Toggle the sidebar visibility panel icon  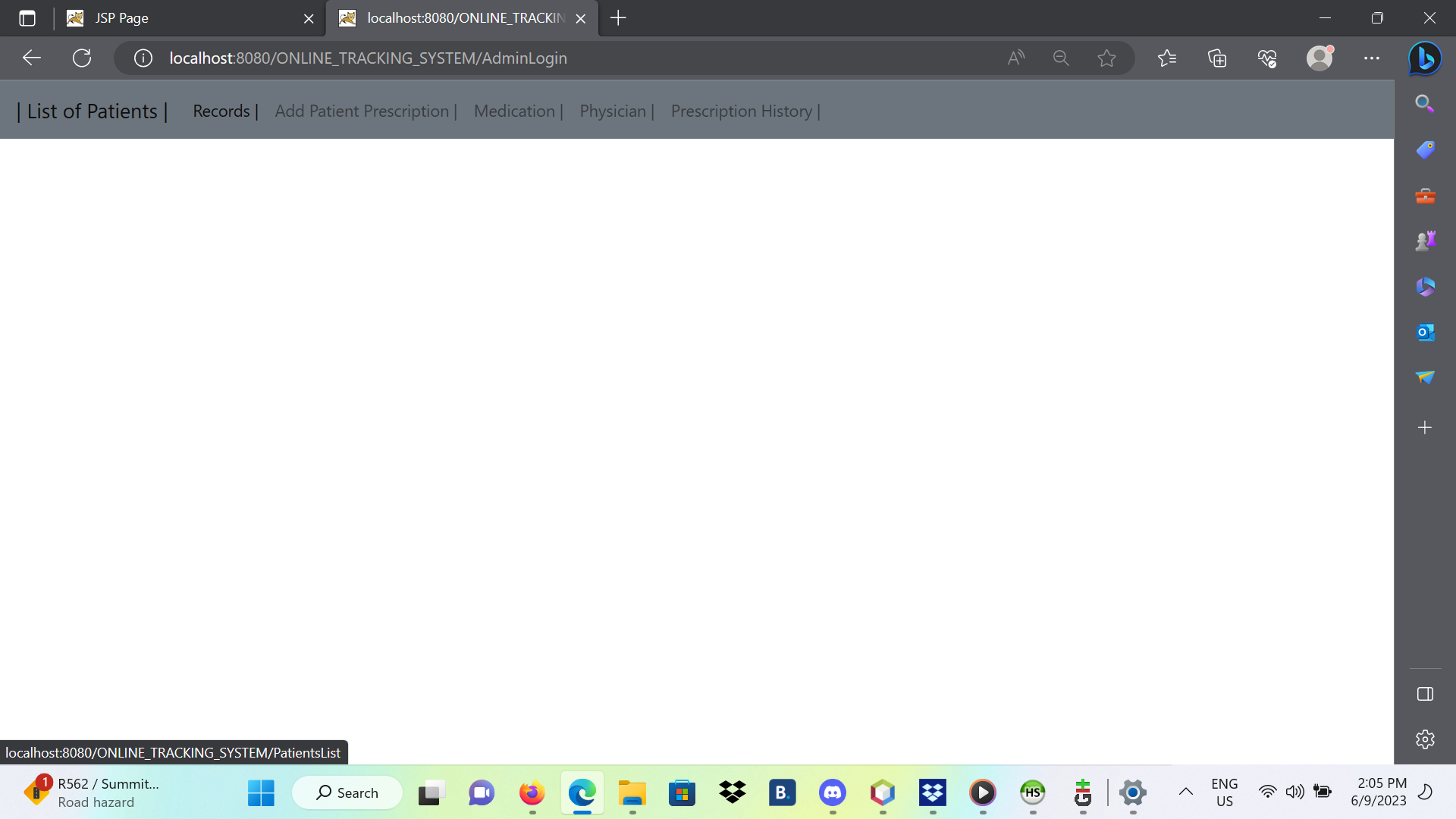[x=1425, y=694]
